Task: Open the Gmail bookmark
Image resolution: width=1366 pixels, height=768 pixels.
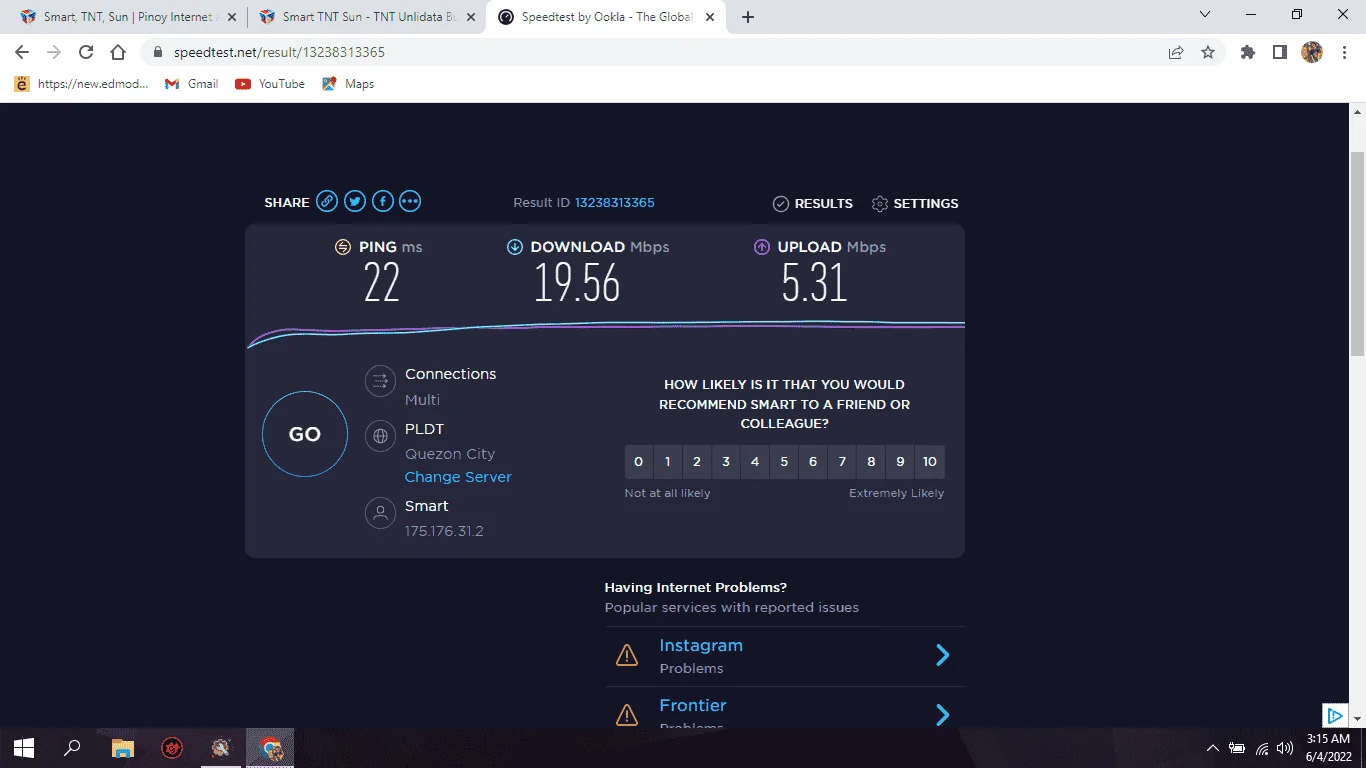Action: [191, 84]
